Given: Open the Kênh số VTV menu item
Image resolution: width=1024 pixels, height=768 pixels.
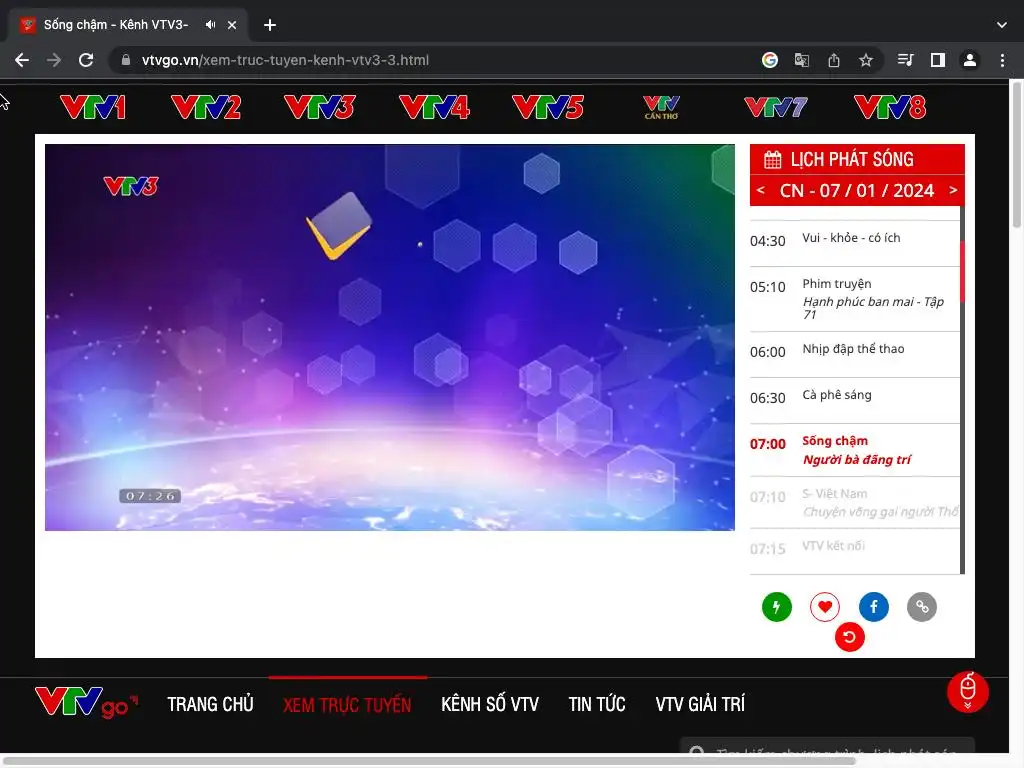Looking at the screenshot, I should (490, 704).
